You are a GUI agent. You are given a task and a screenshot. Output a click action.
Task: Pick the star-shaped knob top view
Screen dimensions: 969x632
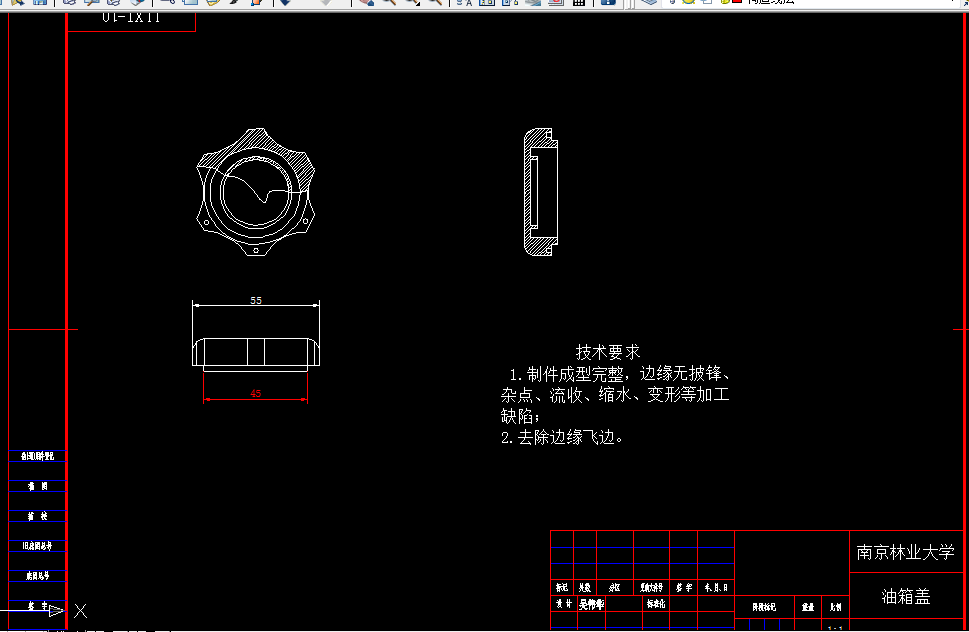256,192
